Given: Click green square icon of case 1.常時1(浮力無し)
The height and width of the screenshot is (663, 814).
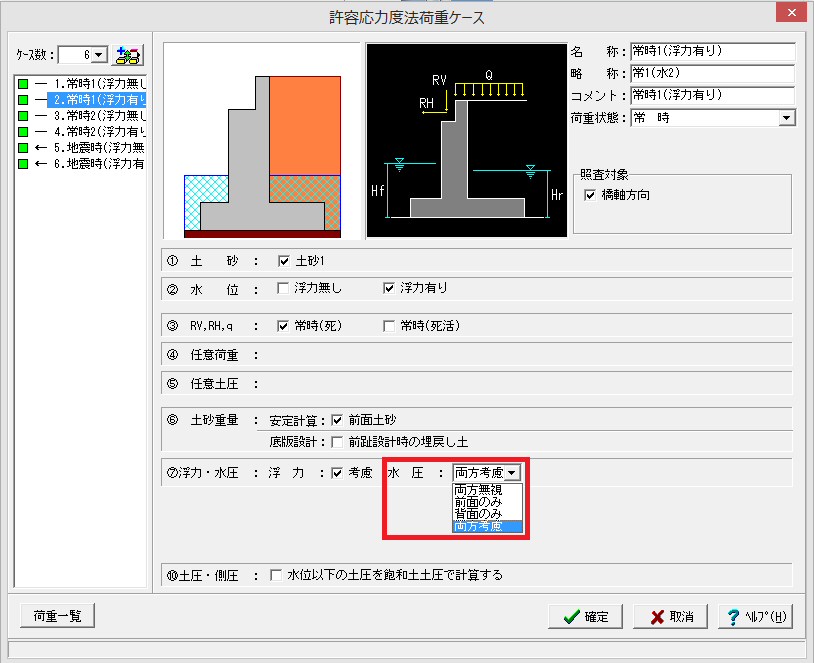Looking at the screenshot, I should click(x=23, y=84).
